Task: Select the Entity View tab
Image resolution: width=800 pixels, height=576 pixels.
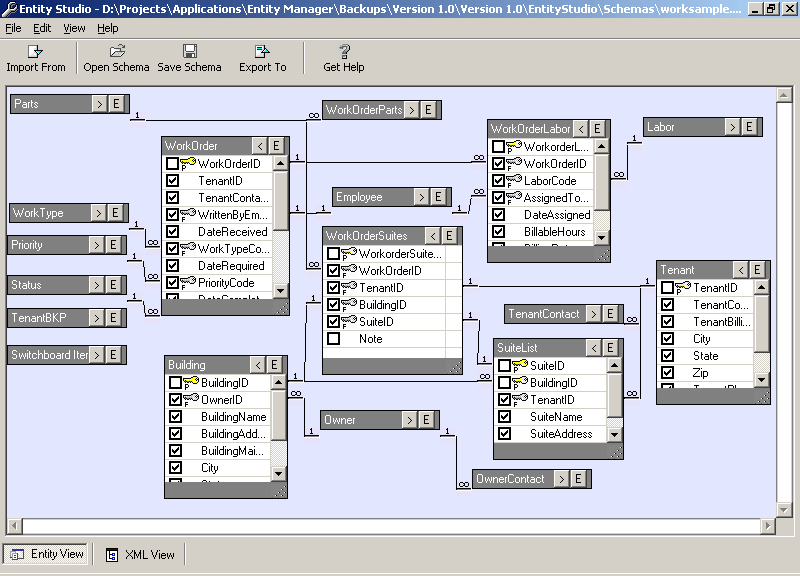Action: 47,554
